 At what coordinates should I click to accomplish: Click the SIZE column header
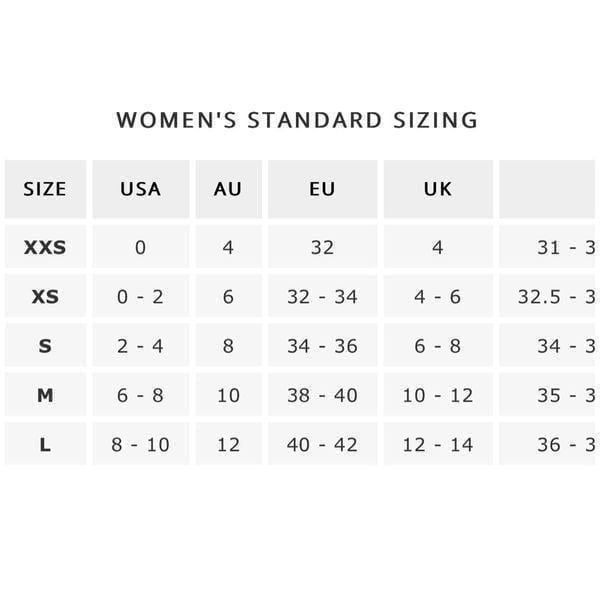point(45,189)
